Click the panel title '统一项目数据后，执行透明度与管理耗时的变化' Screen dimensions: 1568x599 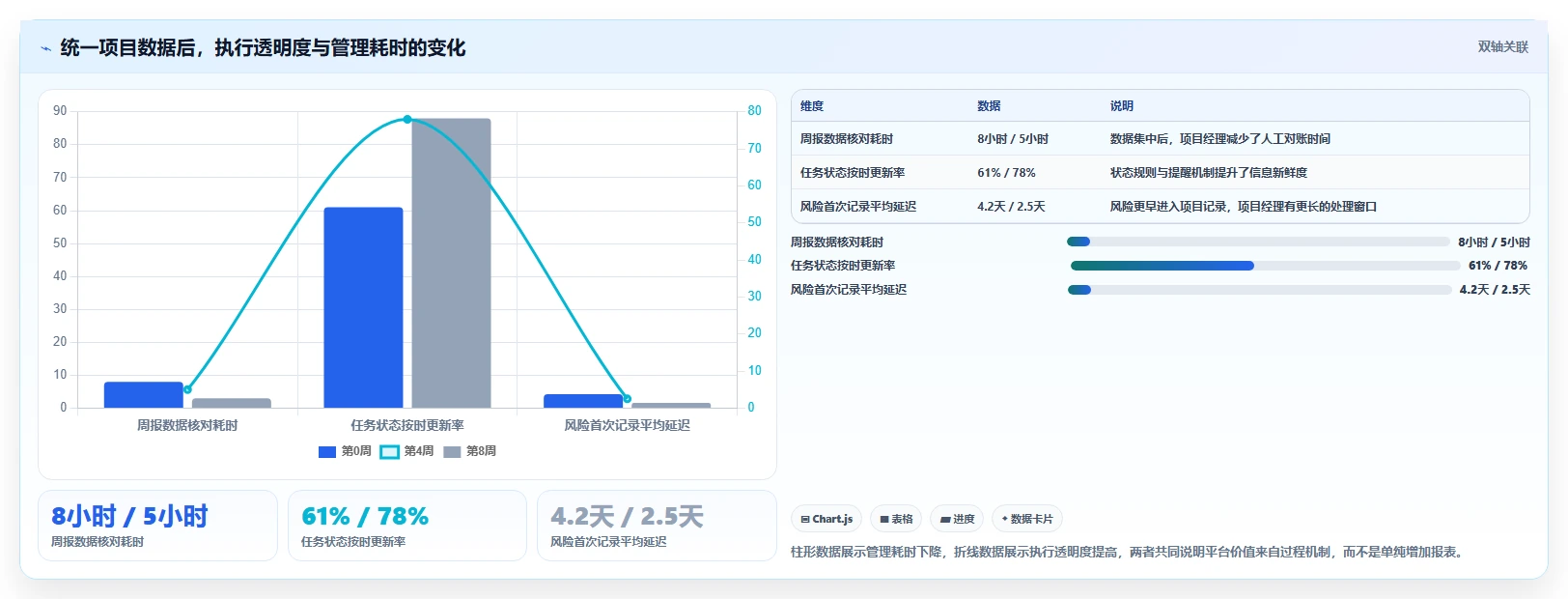pos(263,47)
